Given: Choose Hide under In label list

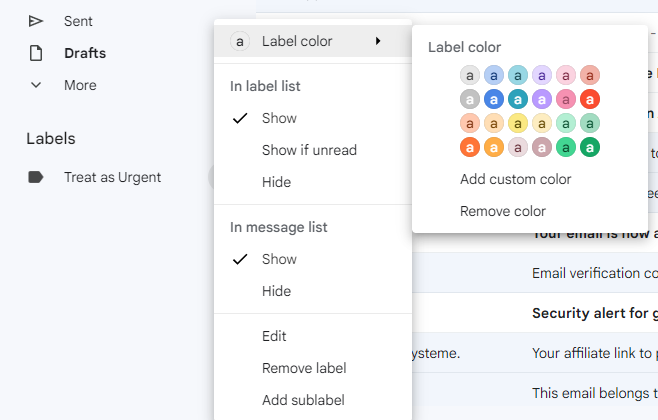Looking at the screenshot, I should [x=276, y=182].
